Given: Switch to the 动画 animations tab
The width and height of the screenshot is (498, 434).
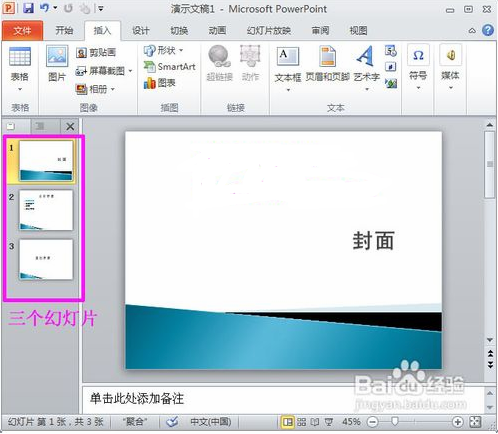Looking at the screenshot, I should (217, 31).
